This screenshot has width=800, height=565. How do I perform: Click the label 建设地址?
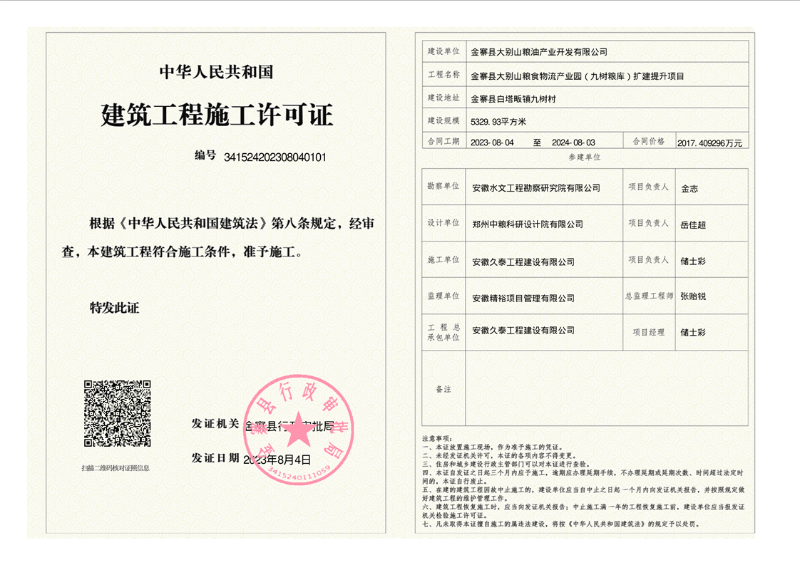pyautogui.click(x=443, y=97)
